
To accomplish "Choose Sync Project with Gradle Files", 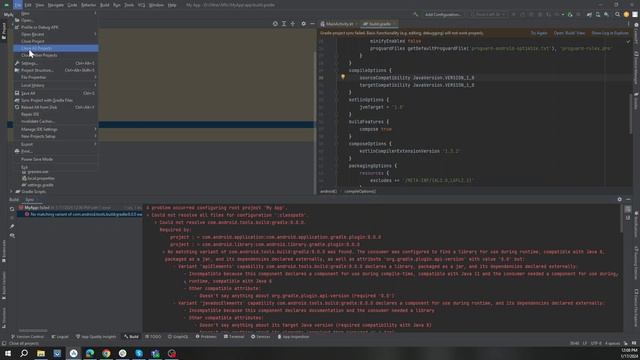I will (x=56, y=100).
